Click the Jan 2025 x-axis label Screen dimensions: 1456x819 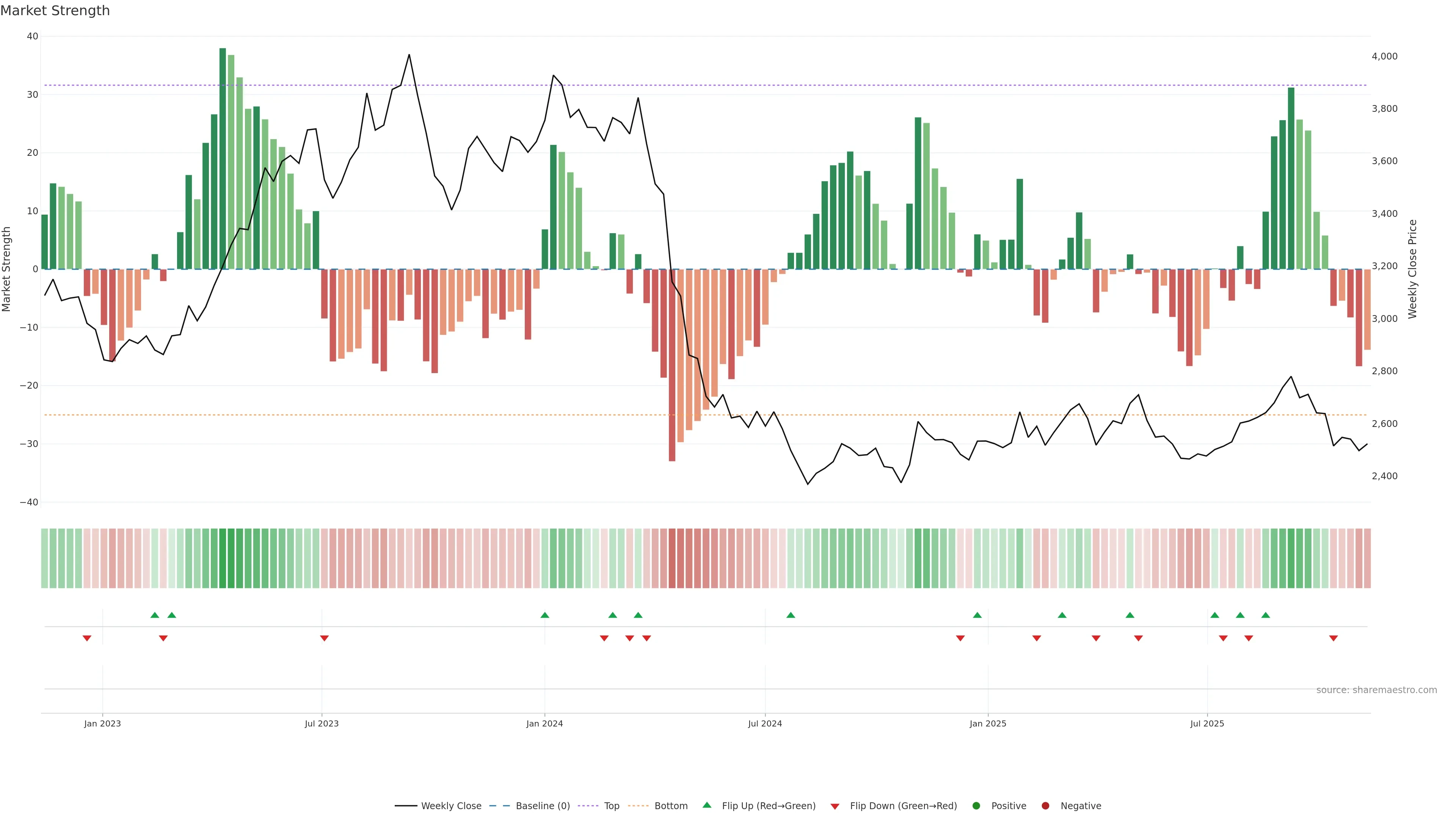coord(988,723)
